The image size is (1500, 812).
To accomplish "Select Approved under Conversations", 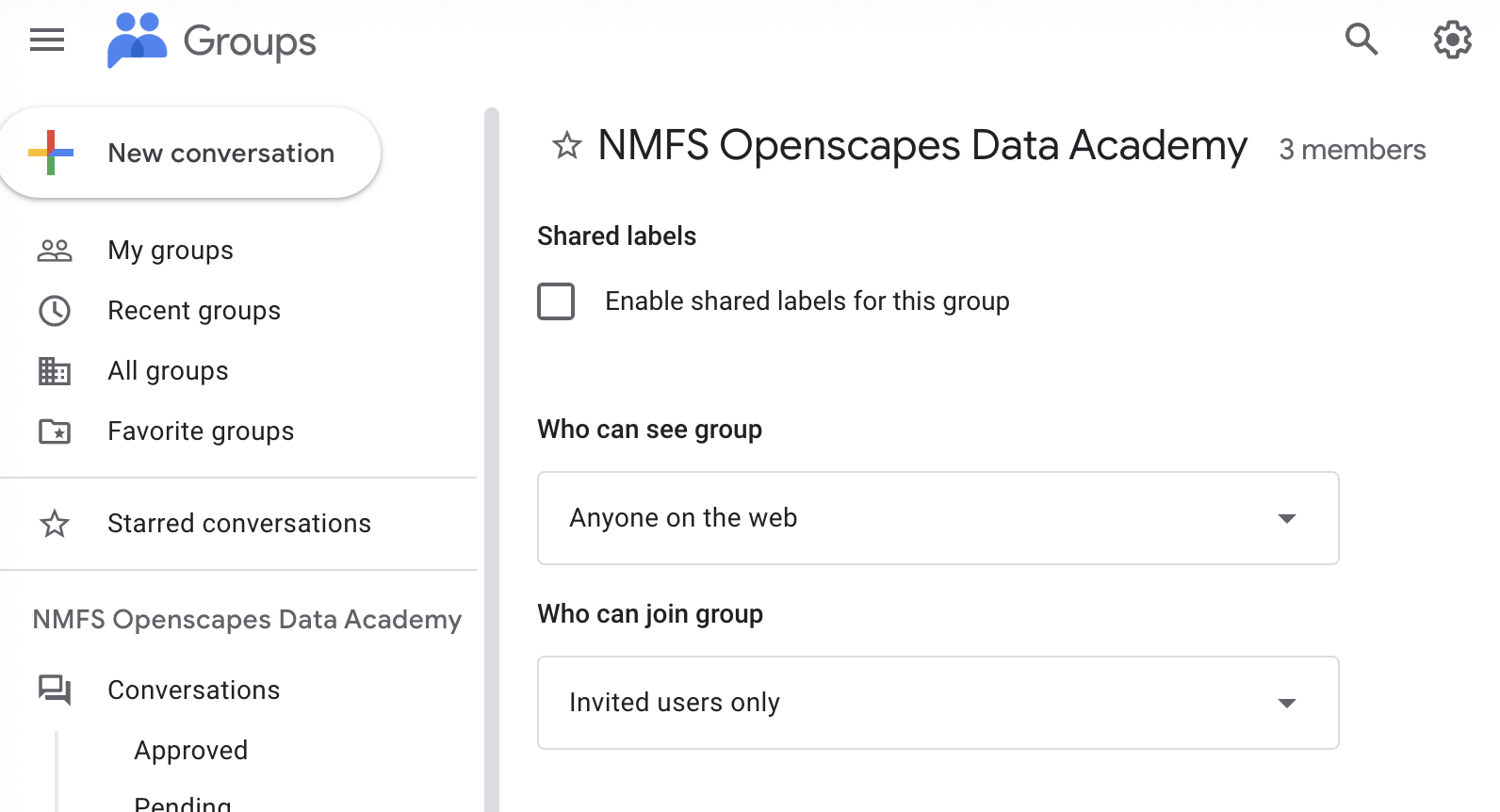I will click(x=190, y=751).
